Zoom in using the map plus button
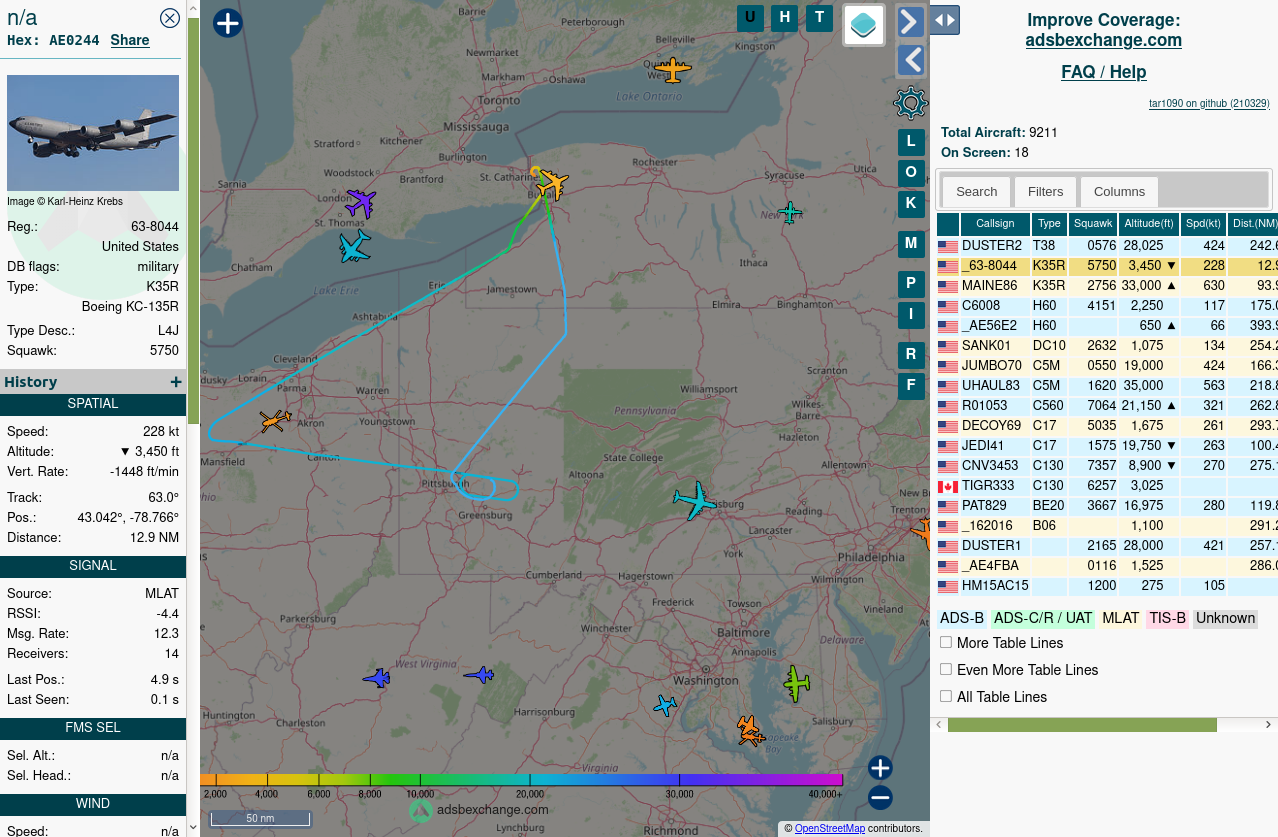The height and width of the screenshot is (837, 1278). point(880,768)
